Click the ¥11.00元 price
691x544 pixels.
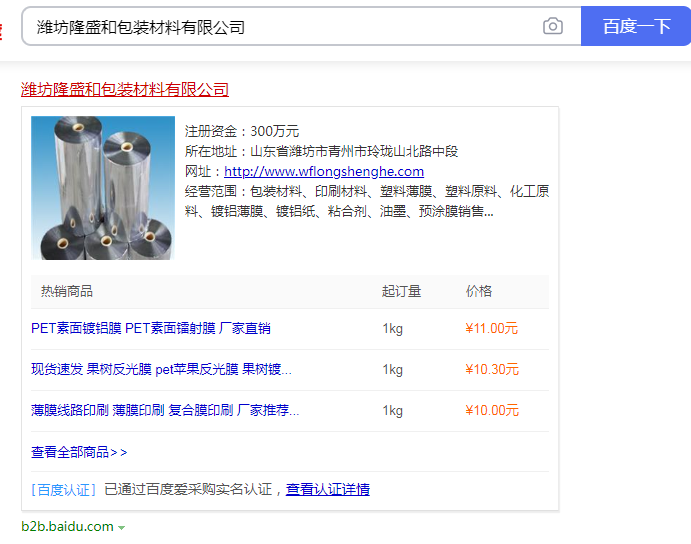tap(492, 328)
